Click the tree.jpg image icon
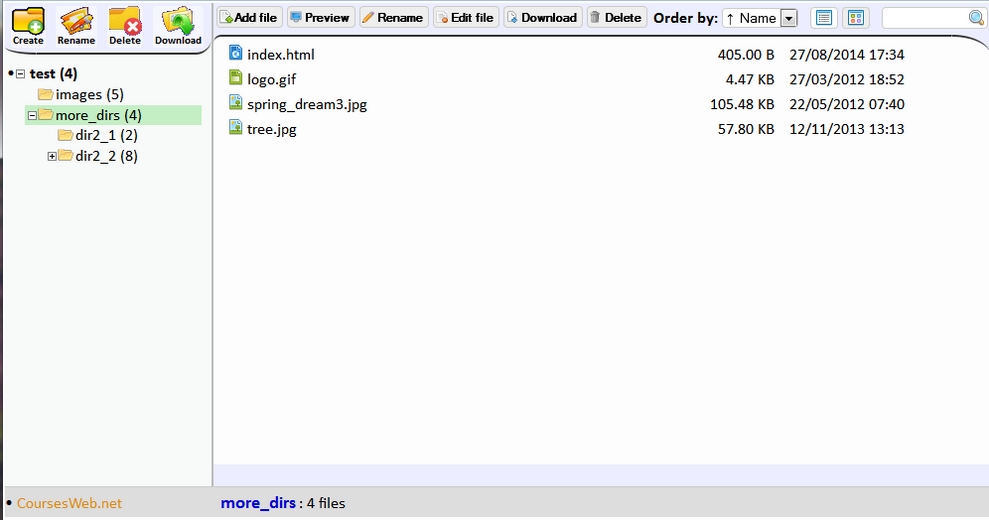This screenshot has width=989, height=520. 235,127
